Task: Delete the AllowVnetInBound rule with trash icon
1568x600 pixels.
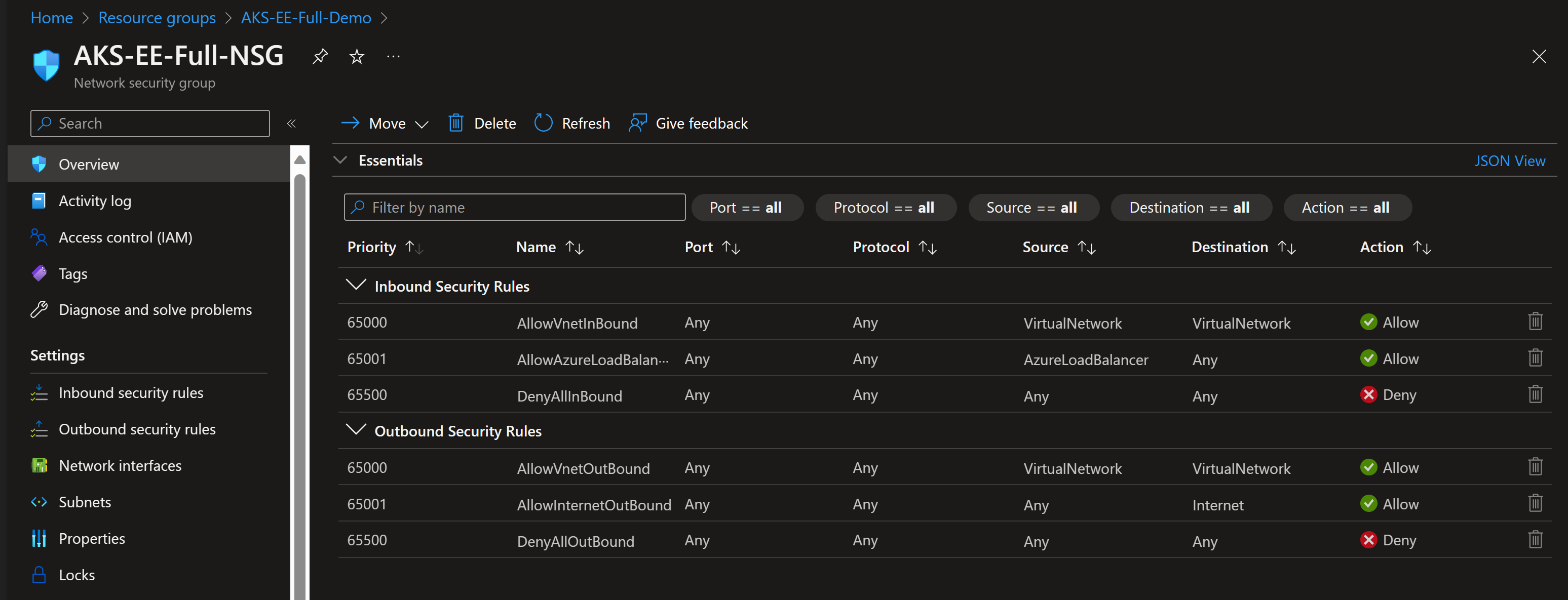Action: pos(1535,322)
